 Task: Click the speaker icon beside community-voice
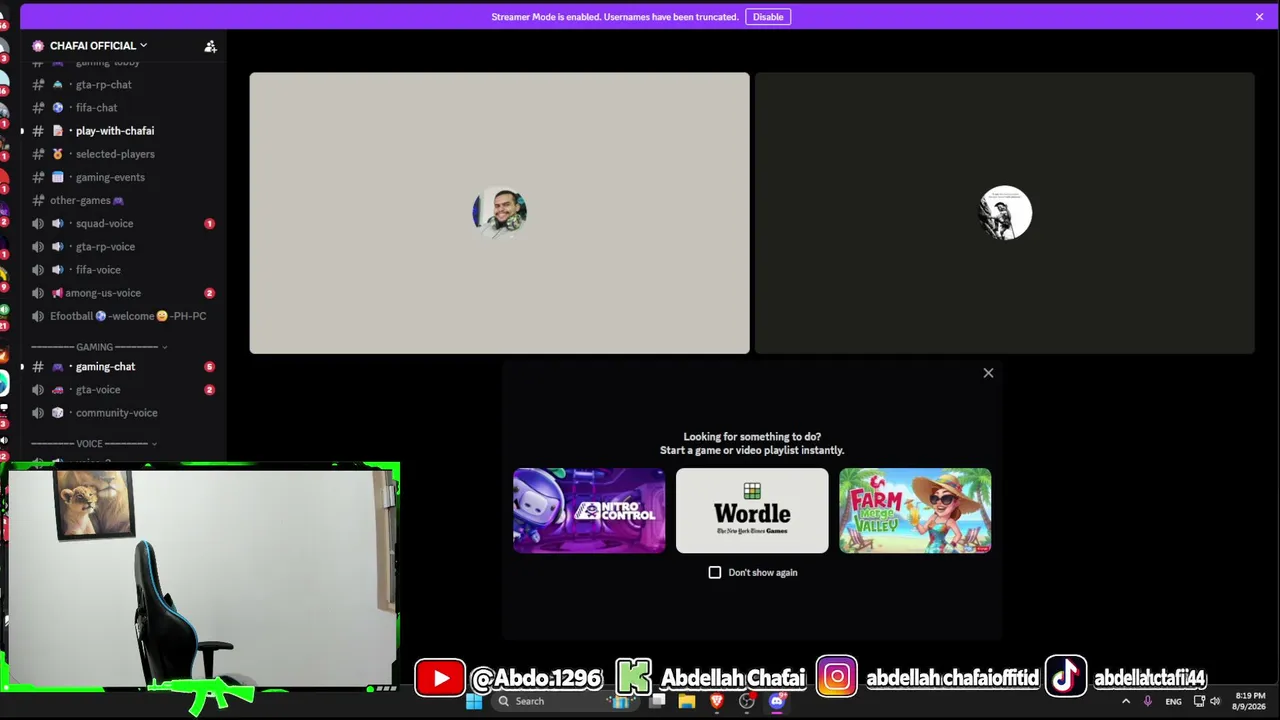coord(38,413)
